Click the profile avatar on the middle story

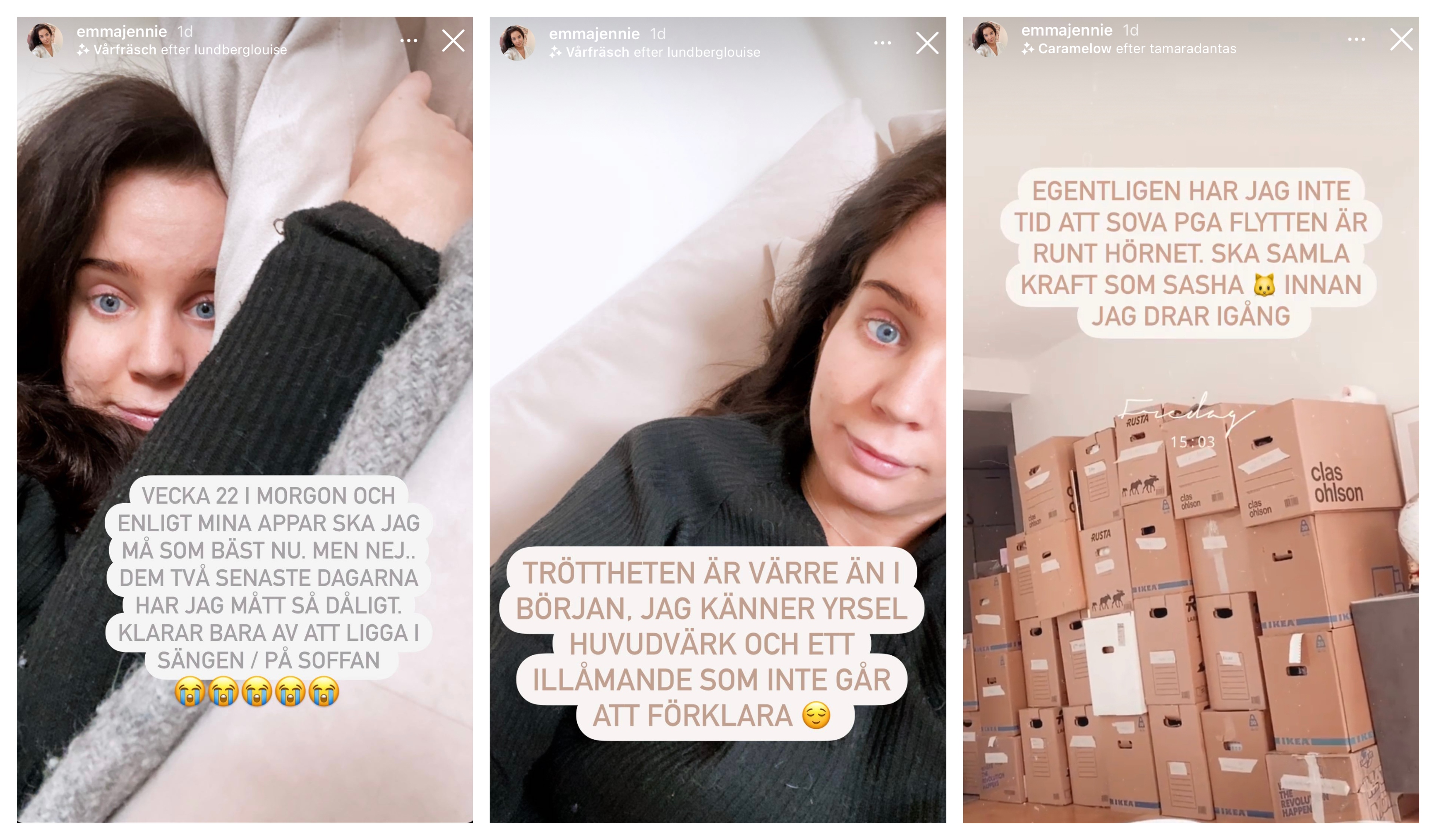(517, 43)
